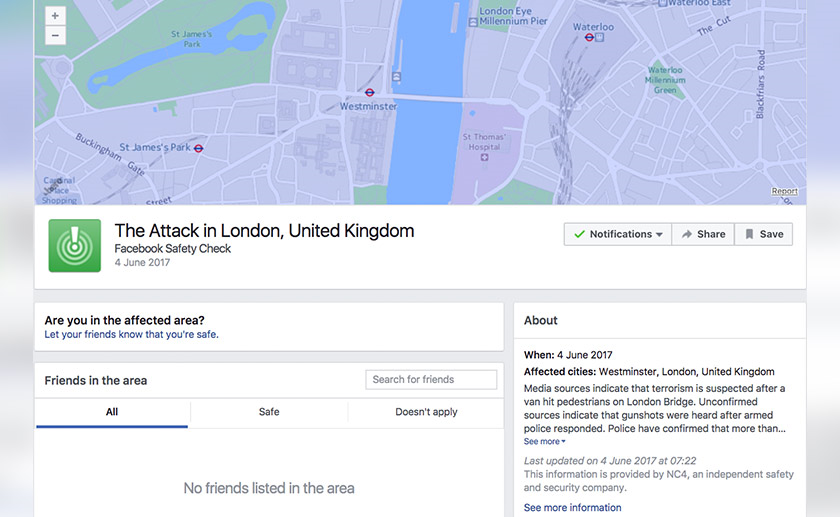Zoom out of the map

pyautogui.click(x=55, y=35)
